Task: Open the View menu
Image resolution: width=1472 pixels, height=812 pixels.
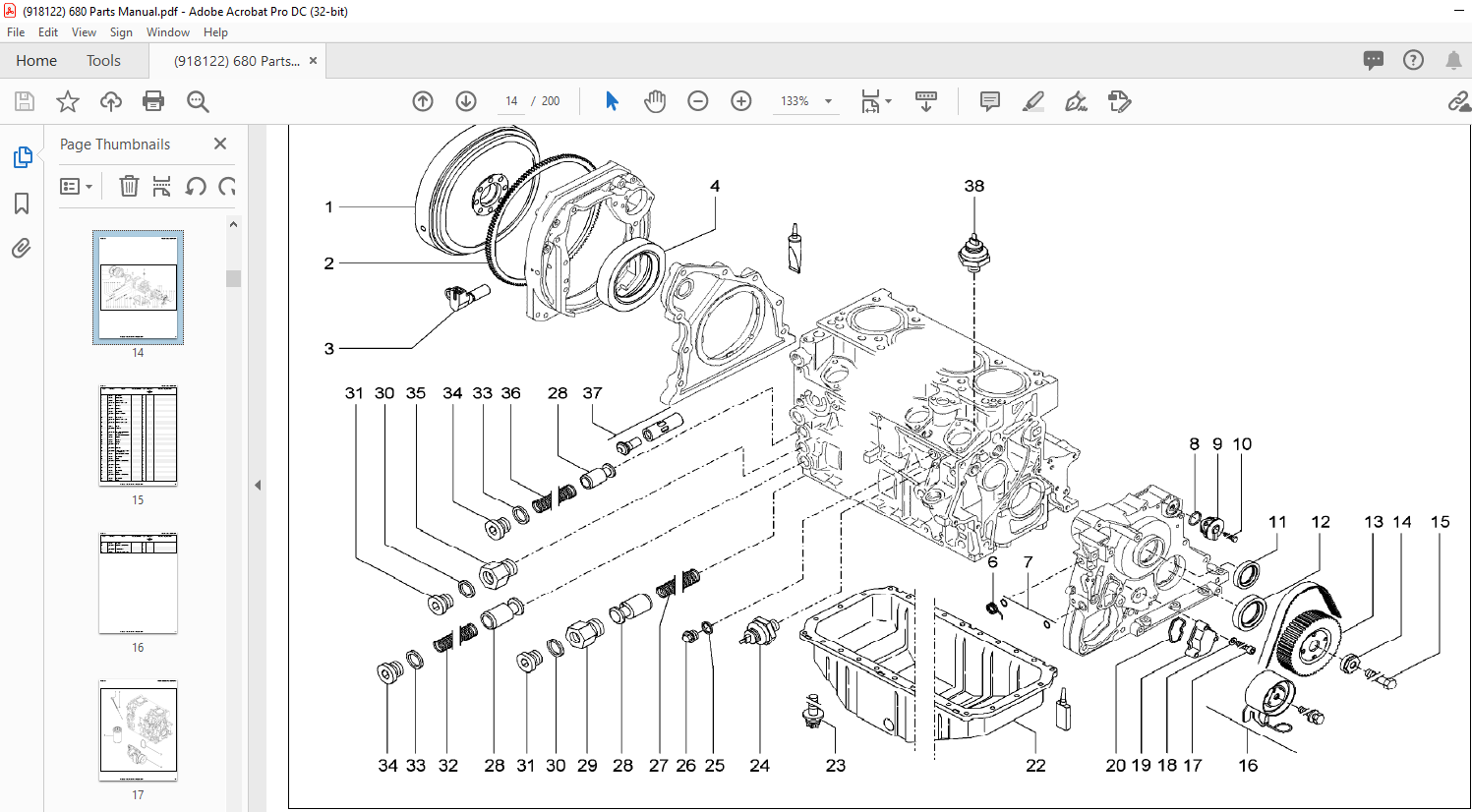Action: click(x=84, y=32)
